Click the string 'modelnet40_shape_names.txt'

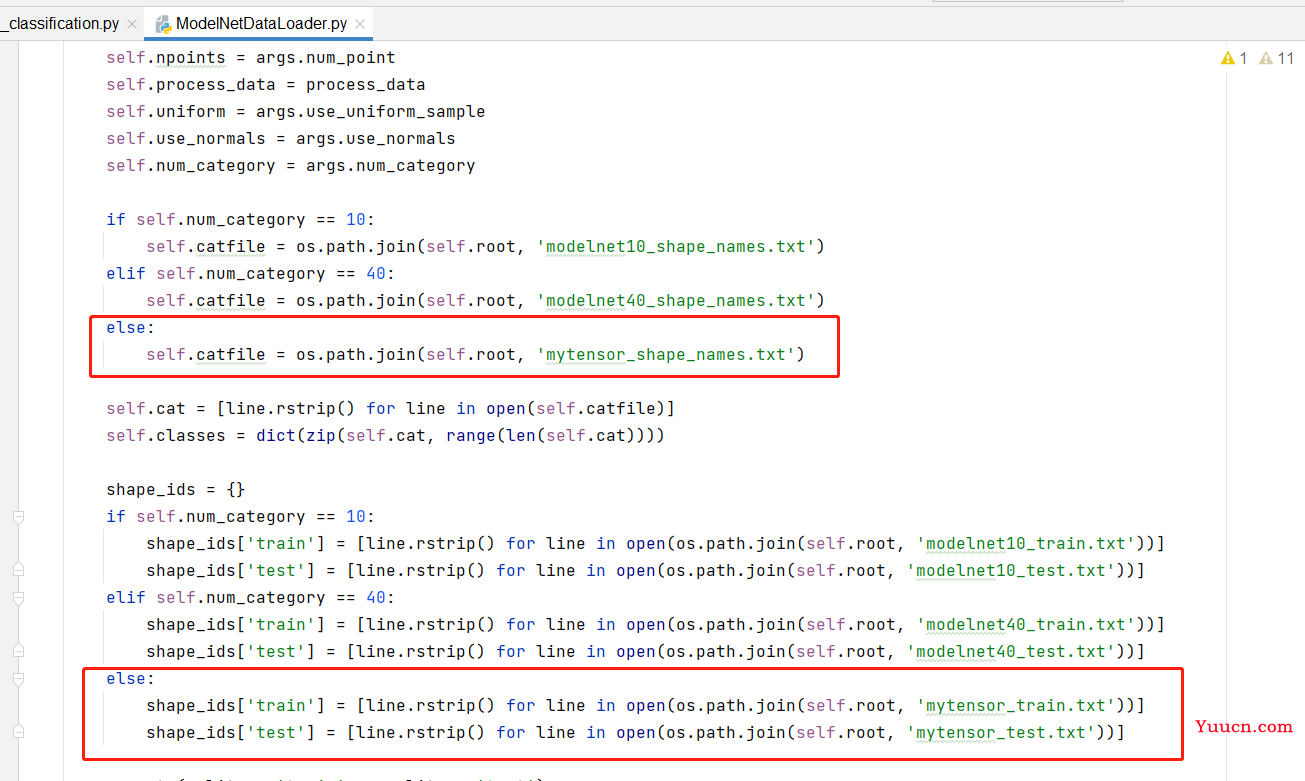[x=676, y=301]
